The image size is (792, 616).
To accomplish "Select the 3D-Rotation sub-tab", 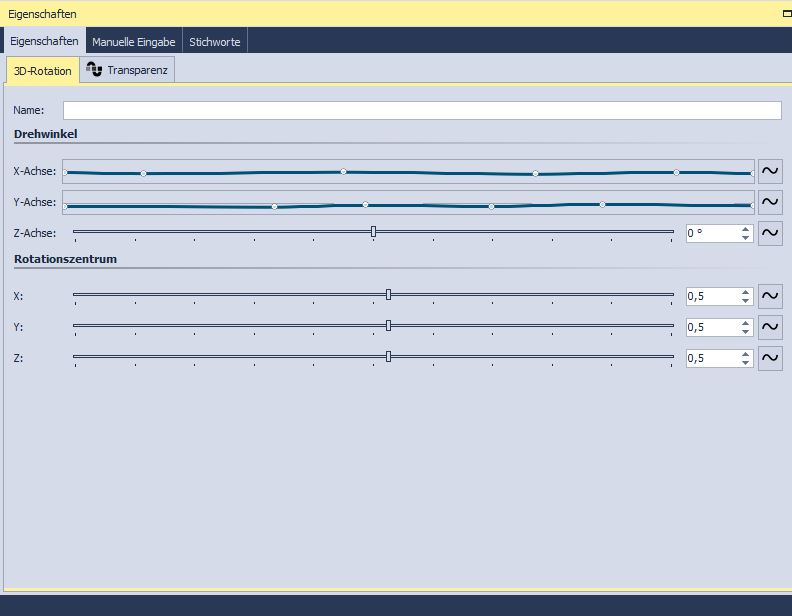I will click(x=43, y=71).
